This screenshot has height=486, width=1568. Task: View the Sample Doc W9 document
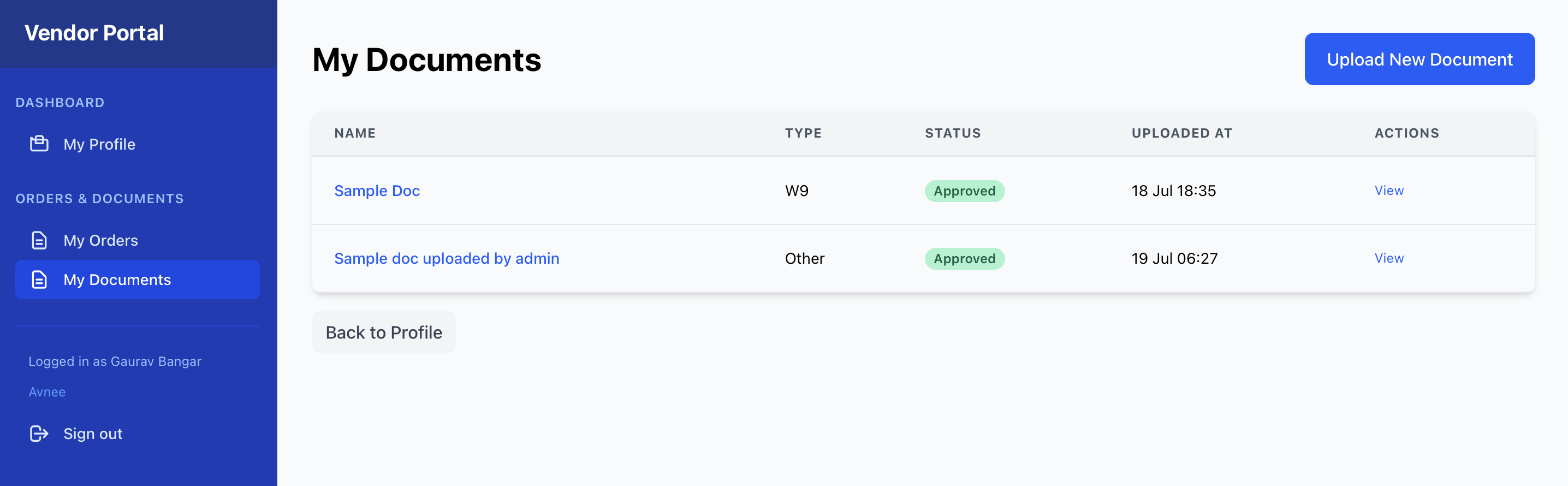[1388, 191]
